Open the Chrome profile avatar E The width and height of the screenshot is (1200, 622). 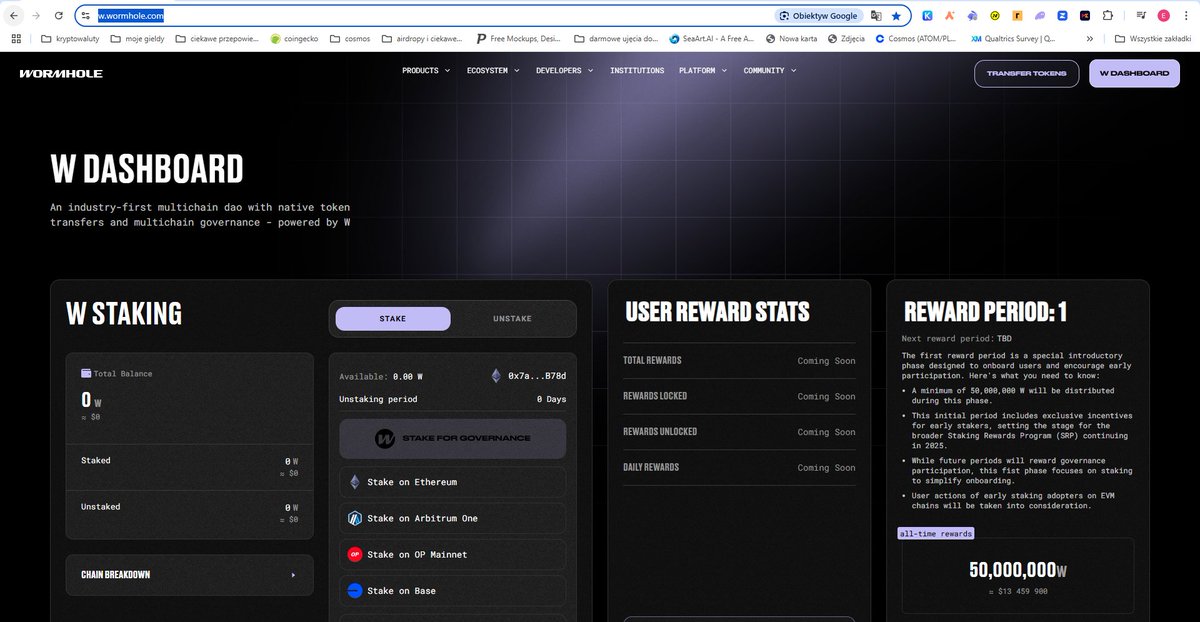[1164, 16]
